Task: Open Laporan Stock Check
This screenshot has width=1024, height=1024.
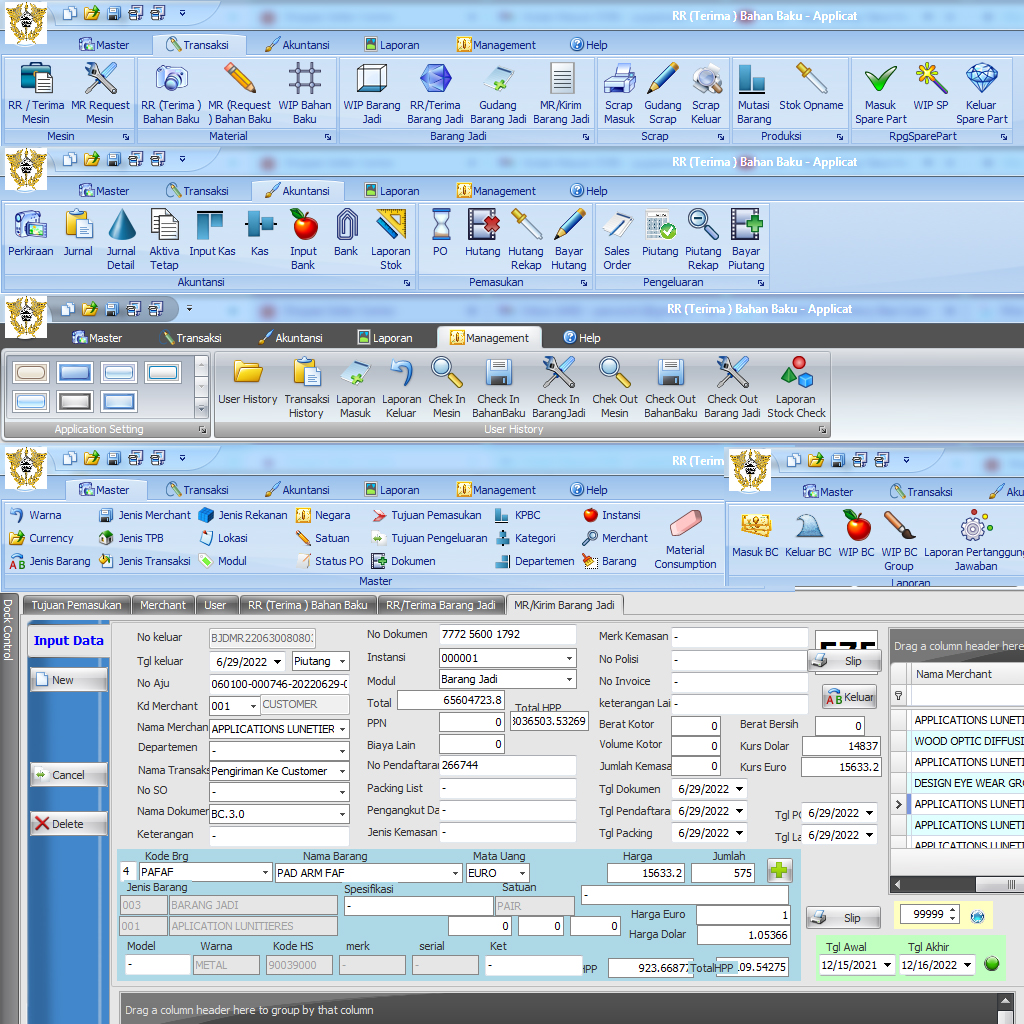Action: tap(796, 387)
